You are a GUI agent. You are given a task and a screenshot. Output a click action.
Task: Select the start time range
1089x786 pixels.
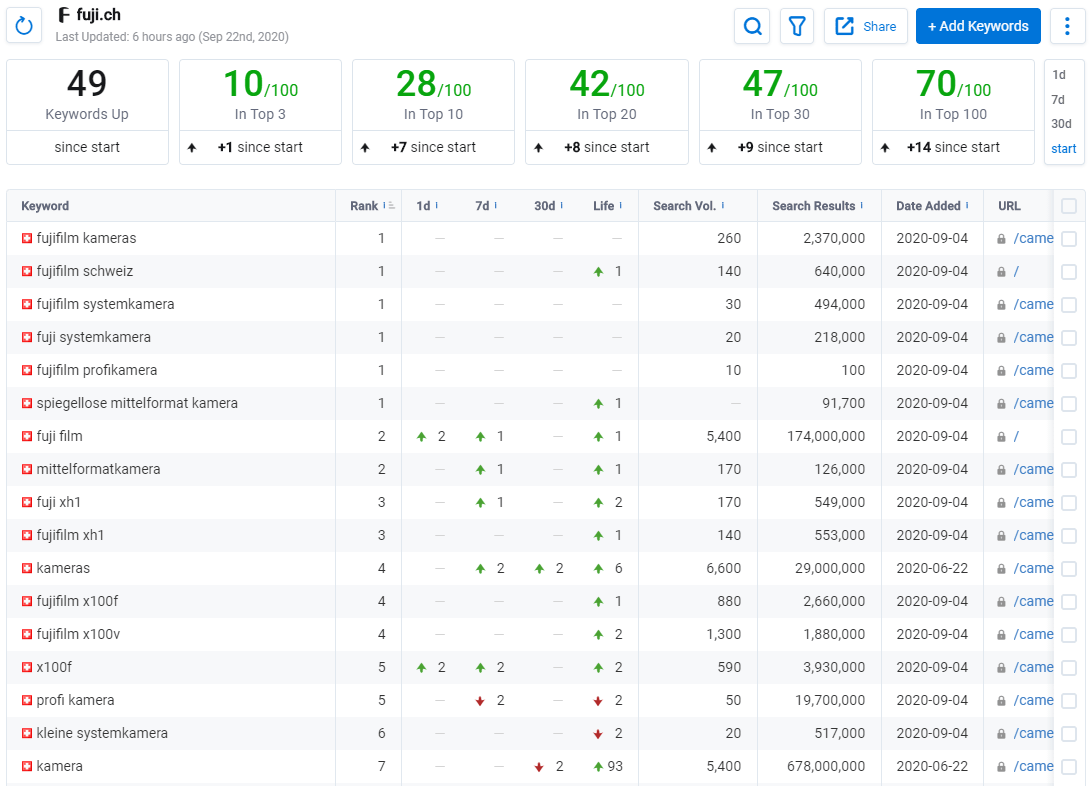pos(1063,149)
